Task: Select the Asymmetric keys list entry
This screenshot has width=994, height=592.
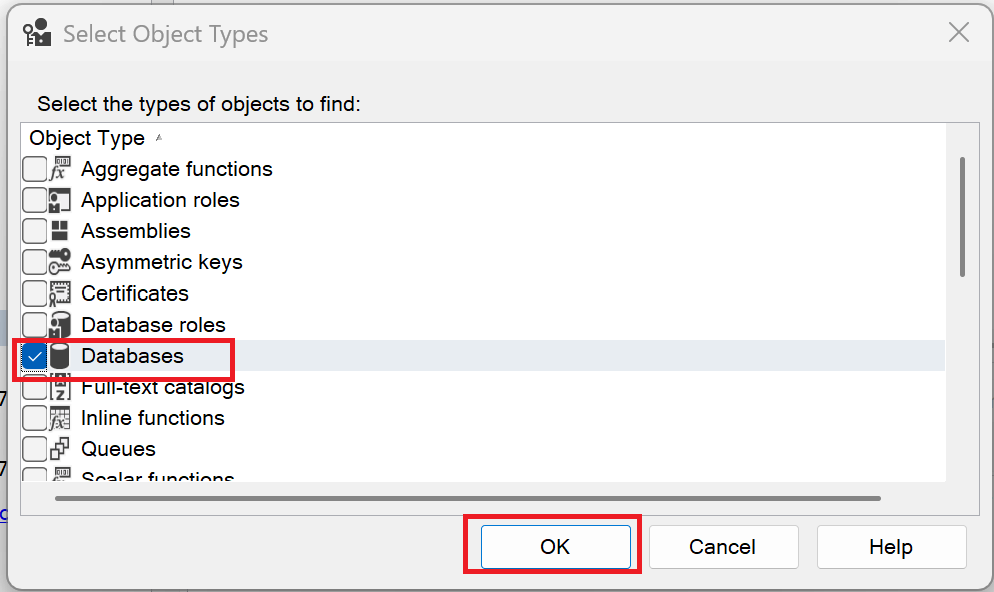Action: coord(162,262)
